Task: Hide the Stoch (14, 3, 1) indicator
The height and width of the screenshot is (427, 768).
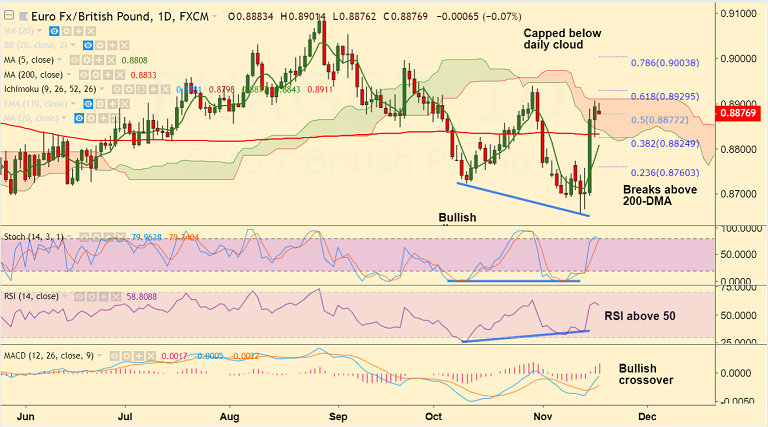Action: pyautogui.click(x=84, y=237)
